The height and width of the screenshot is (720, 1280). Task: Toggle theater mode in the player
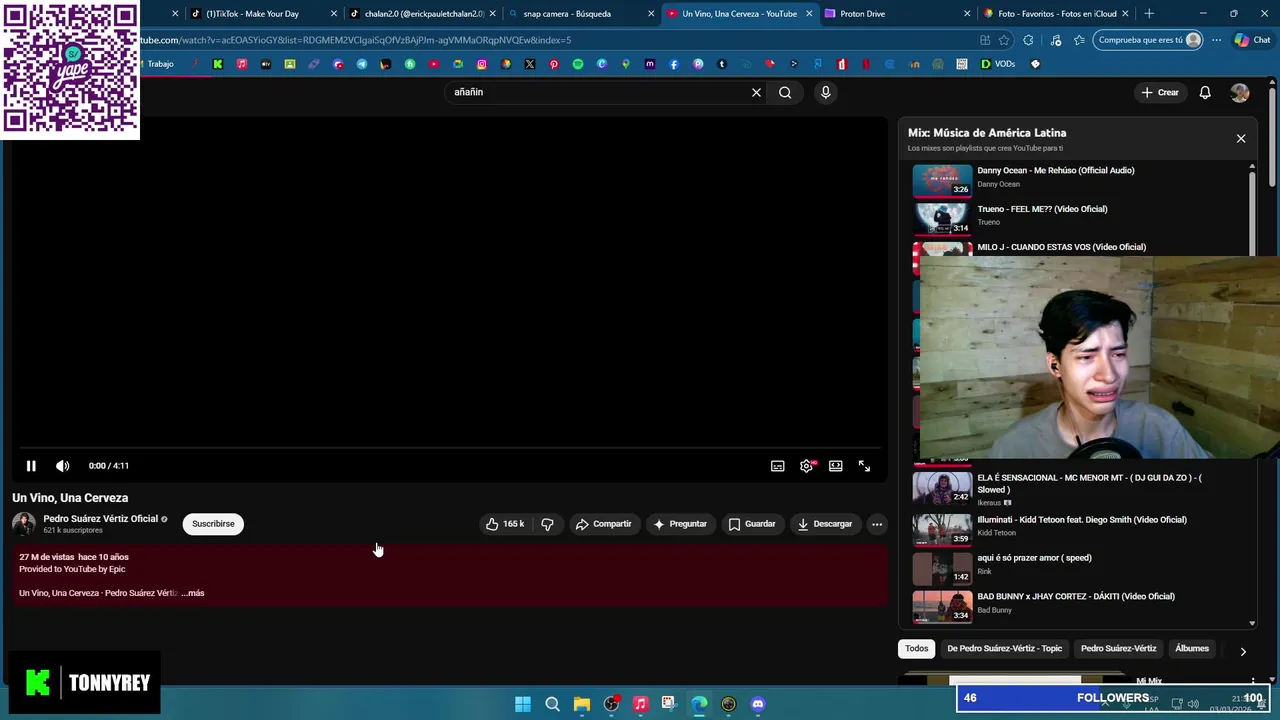pyautogui.click(x=835, y=466)
